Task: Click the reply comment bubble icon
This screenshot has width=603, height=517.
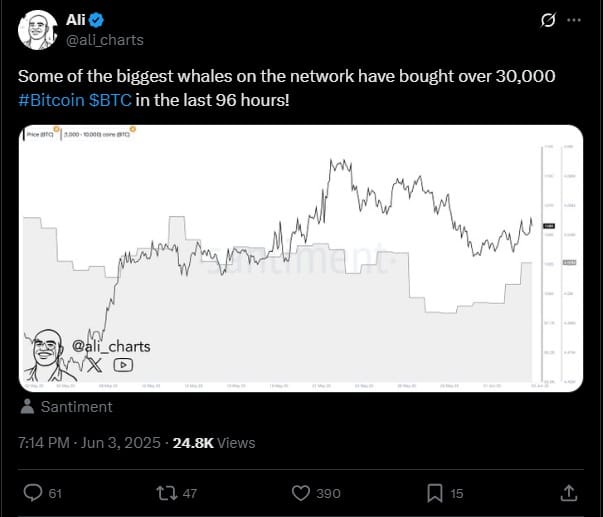Action: (x=33, y=493)
